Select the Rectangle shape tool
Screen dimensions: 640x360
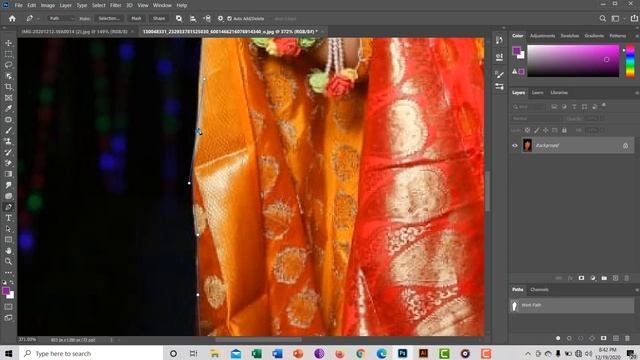8,240
